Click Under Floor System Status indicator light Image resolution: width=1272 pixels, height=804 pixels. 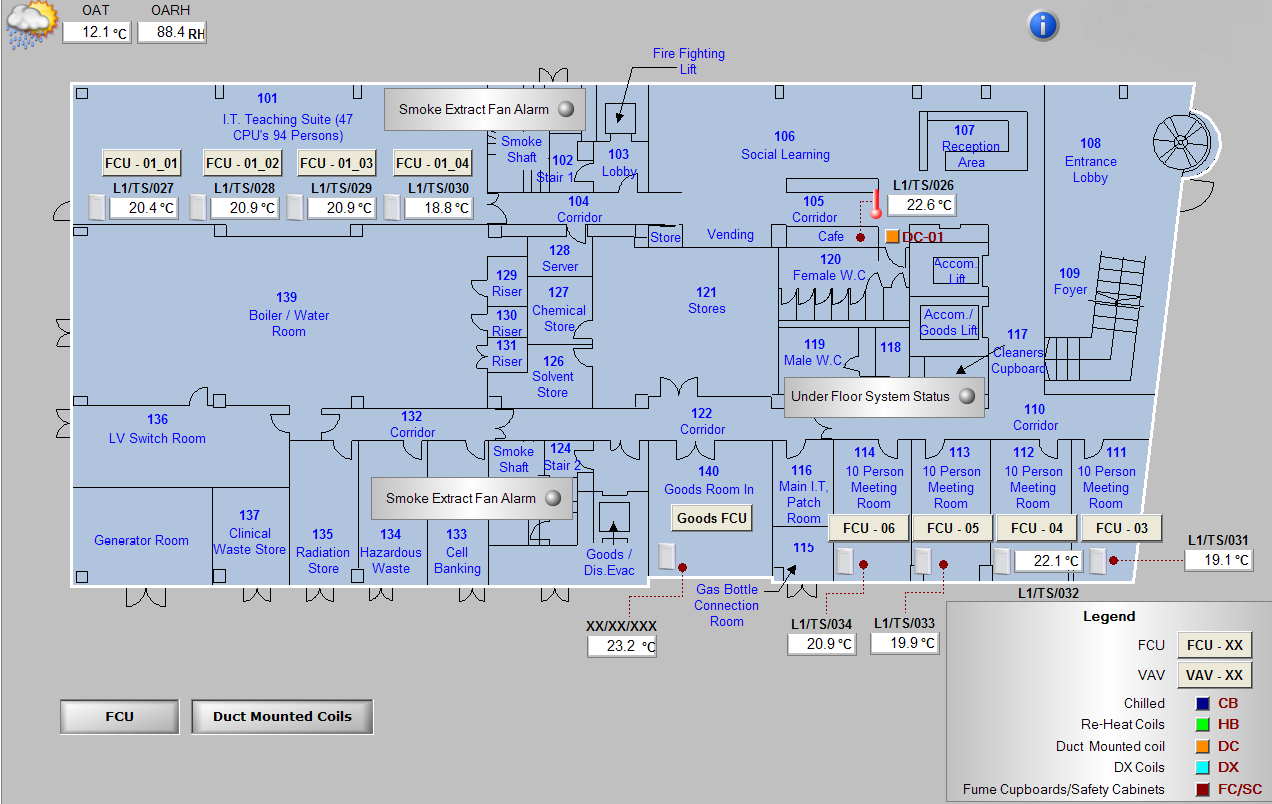point(966,396)
